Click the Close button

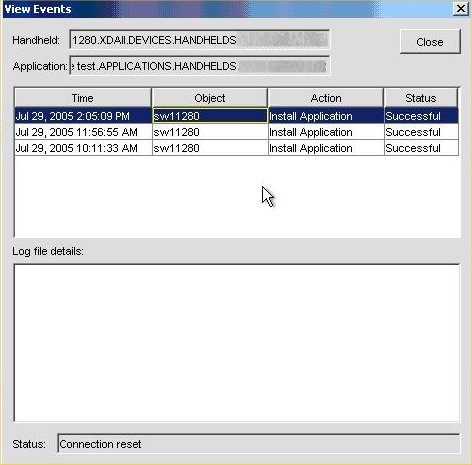coord(430,42)
